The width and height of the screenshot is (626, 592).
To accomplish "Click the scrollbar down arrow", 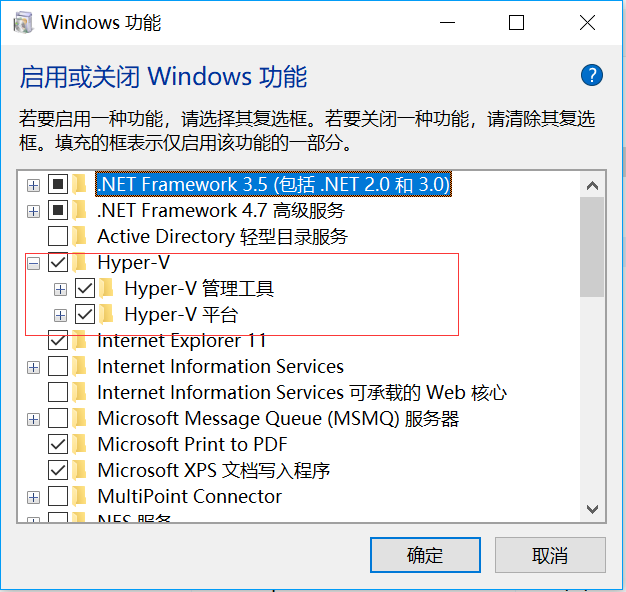I will click(x=592, y=509).
